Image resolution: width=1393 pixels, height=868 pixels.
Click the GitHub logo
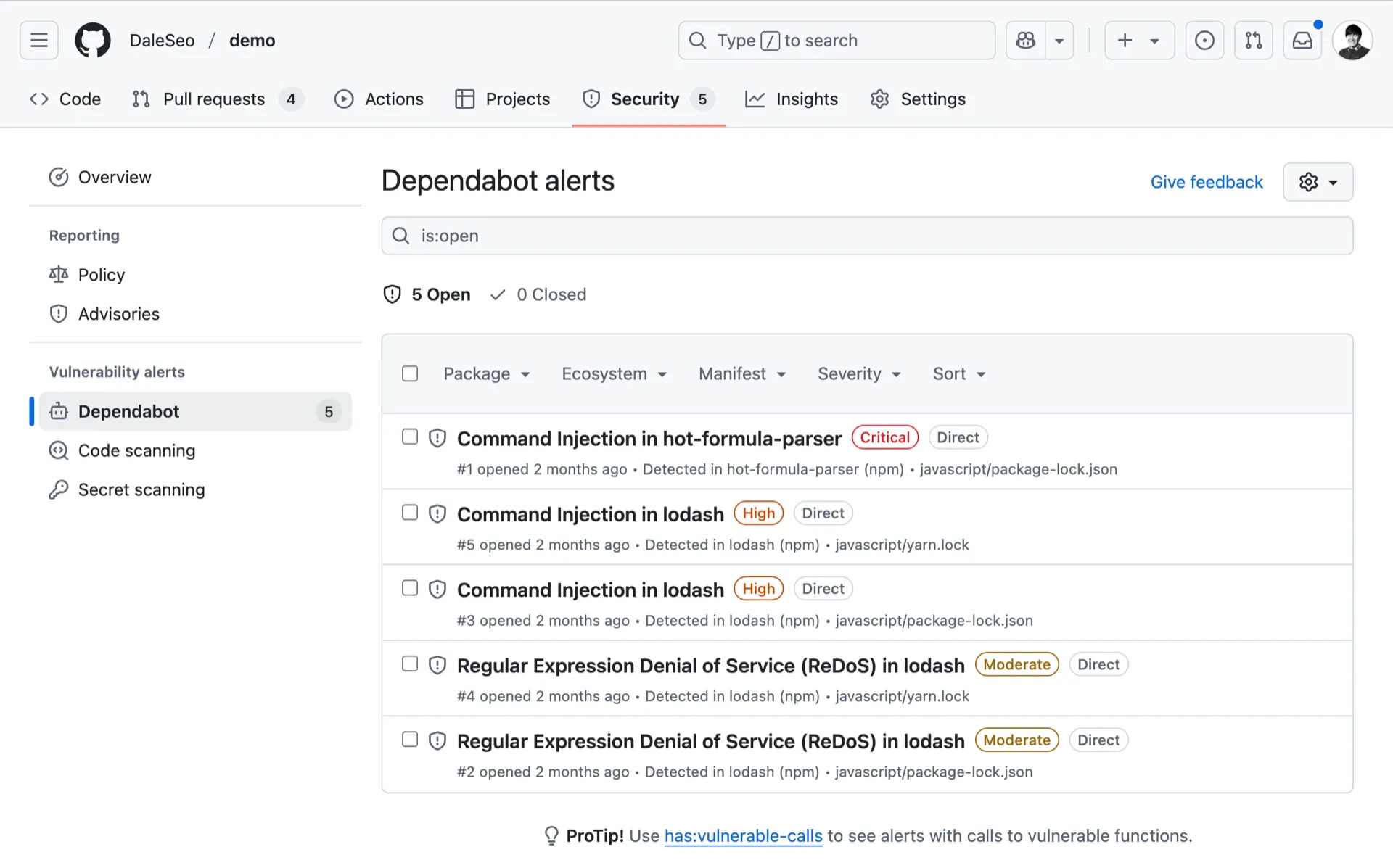tap(92, 40)
